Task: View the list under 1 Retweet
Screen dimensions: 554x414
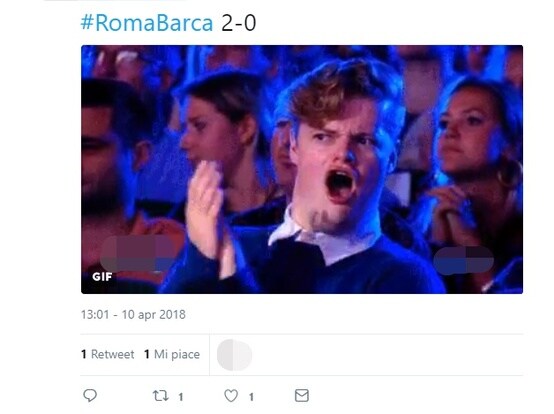Action: click(x=108, y=354)
